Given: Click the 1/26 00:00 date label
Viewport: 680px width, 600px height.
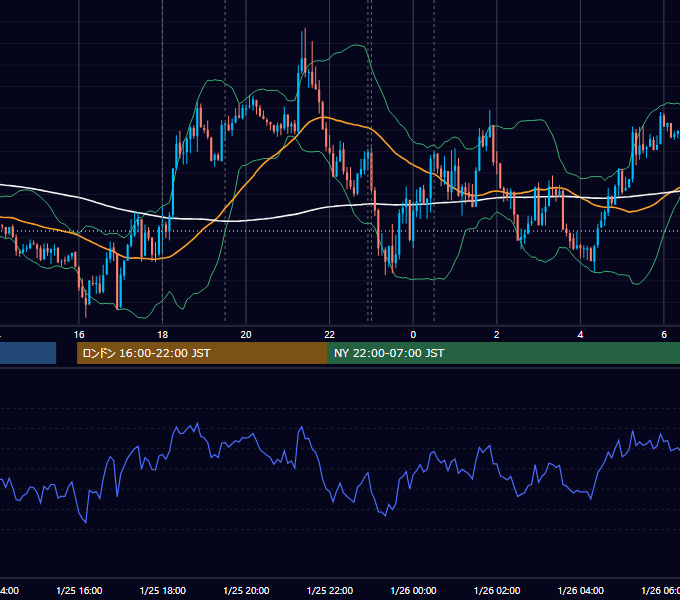Looking at the screenshot, I should click(x=413, y=591).
